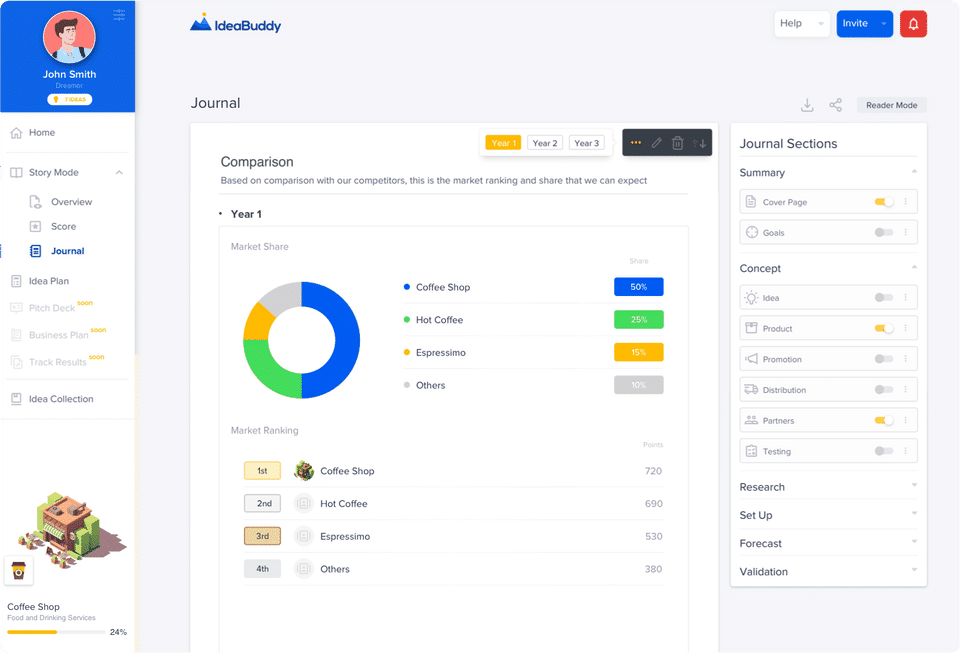The width and height of the screenshot is (960, 653).
Task: Click the Reader Mode button
Action: coord(891,105)
